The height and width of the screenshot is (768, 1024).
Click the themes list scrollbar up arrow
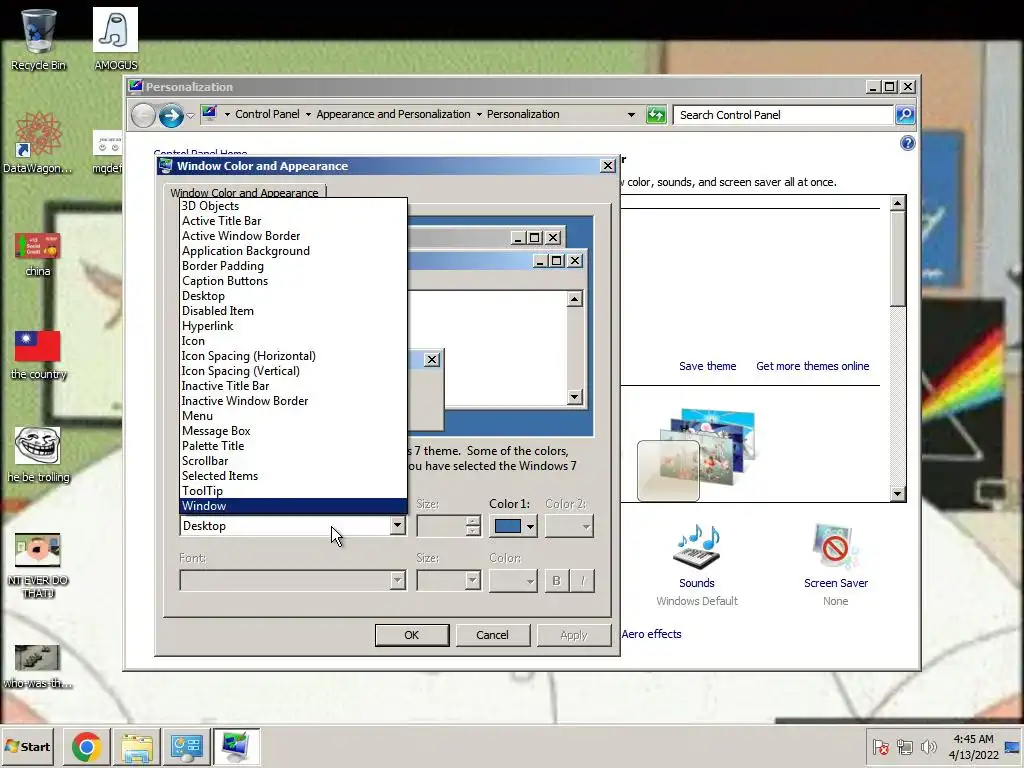pos(897,203)
